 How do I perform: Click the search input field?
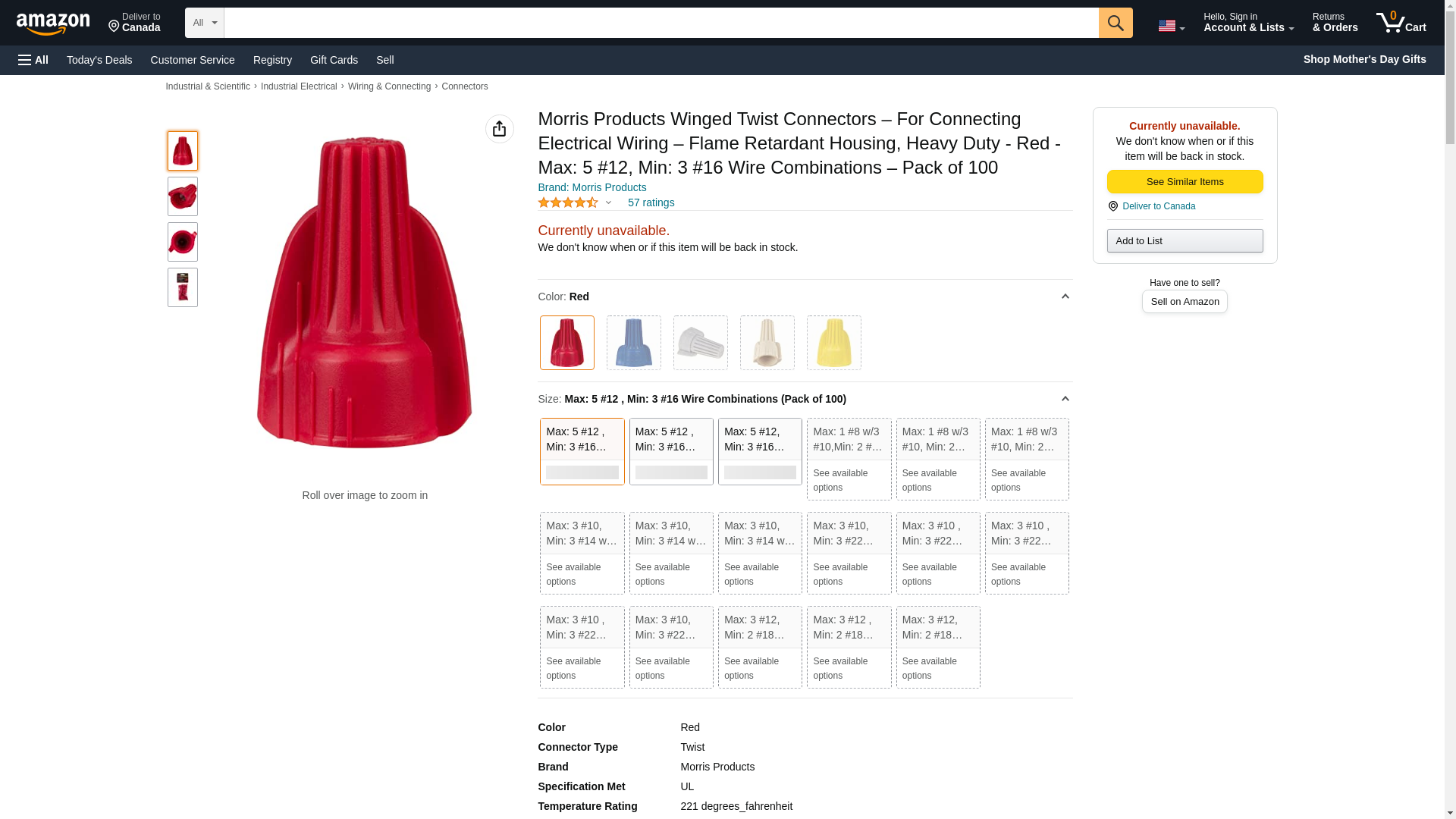click(x=661, y=23)
